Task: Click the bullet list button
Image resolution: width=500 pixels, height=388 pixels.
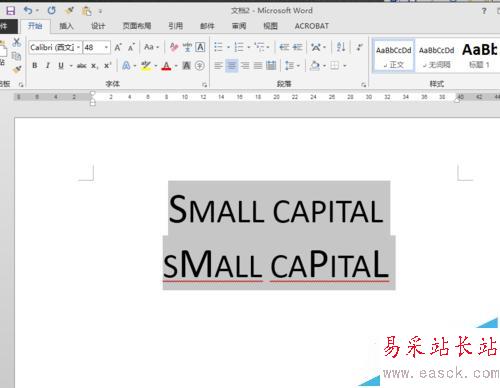Action: click(218, 47)
